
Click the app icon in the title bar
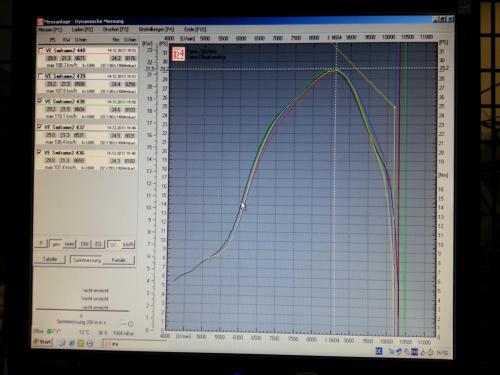click(40, 22)
